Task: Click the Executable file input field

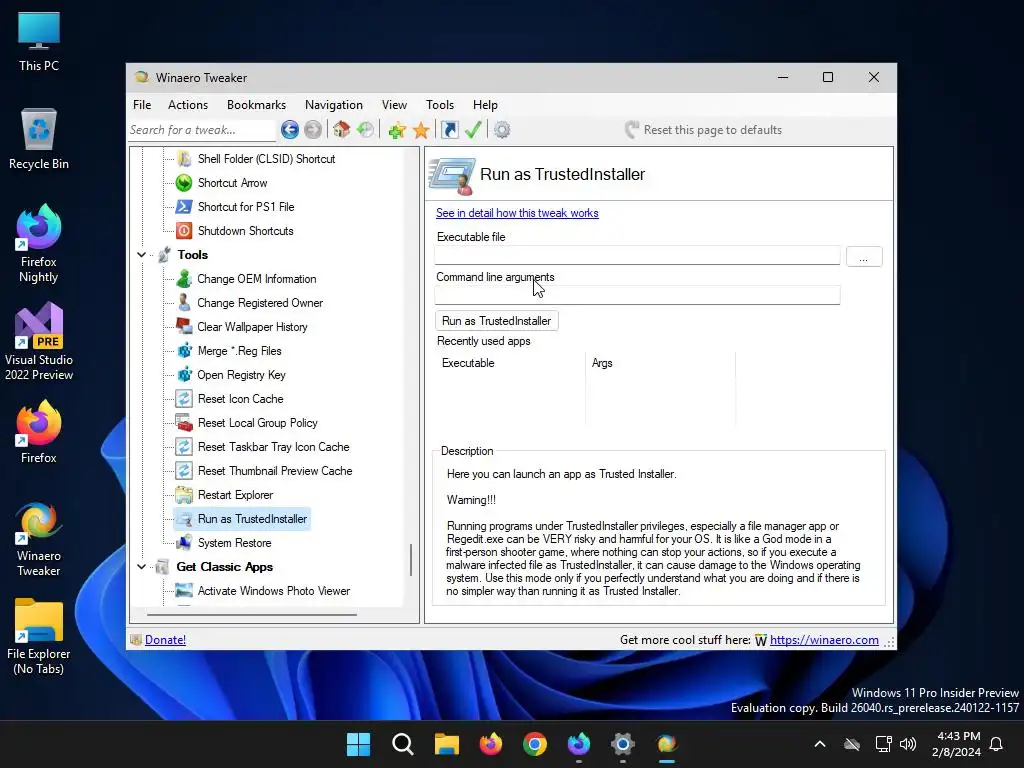Action: click(637, 255)
